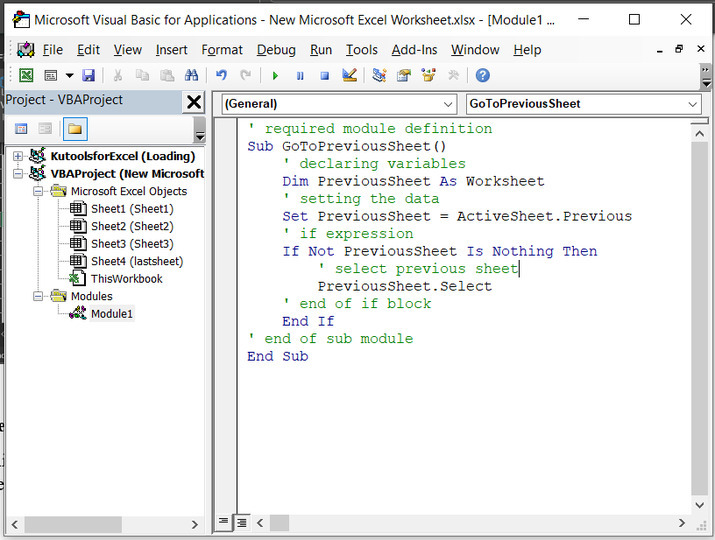Click the Cut scissors icon

coord(118,75)
